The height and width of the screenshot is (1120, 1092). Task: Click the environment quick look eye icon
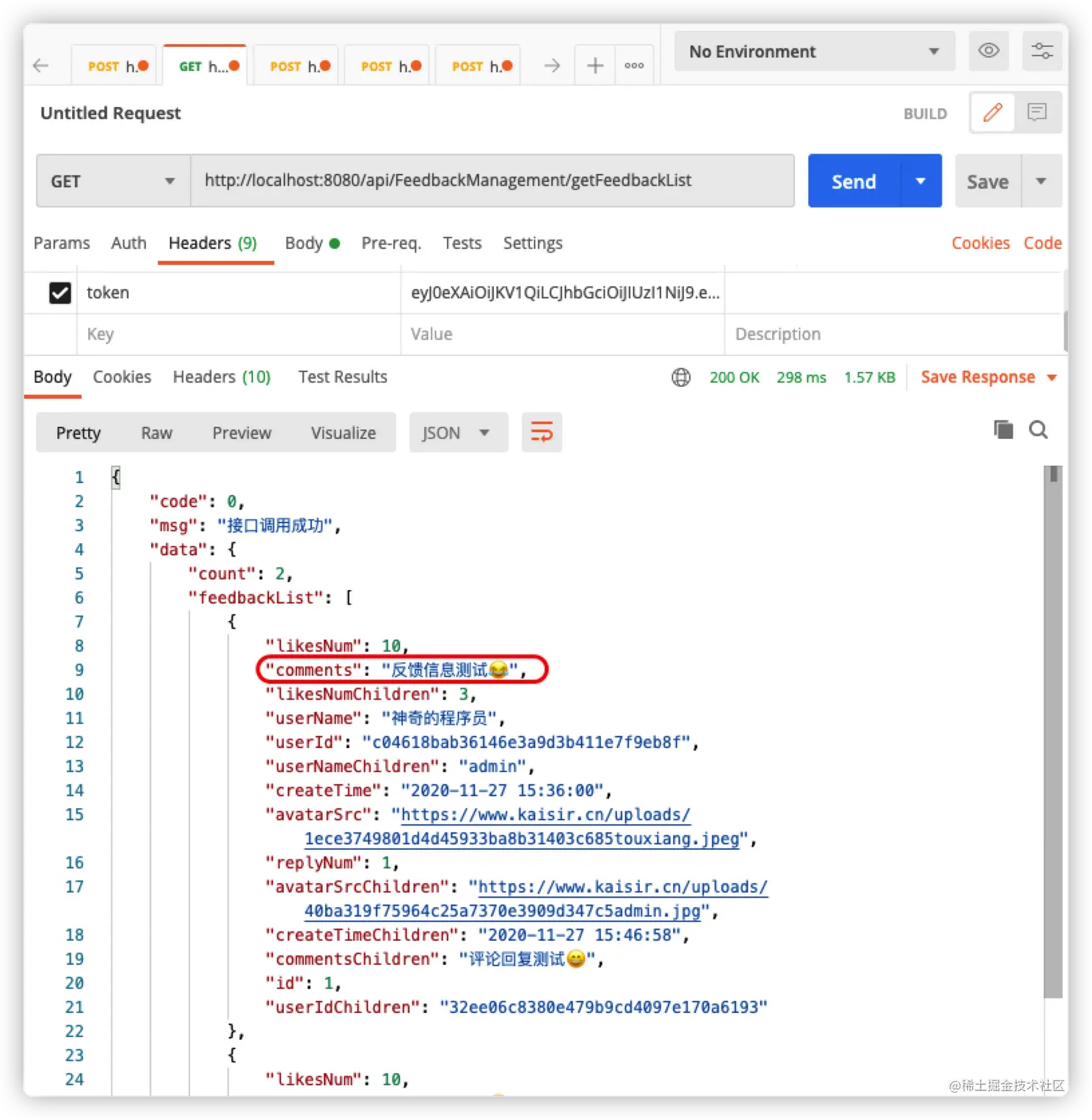pyautogui.click(x=989, y=51)
